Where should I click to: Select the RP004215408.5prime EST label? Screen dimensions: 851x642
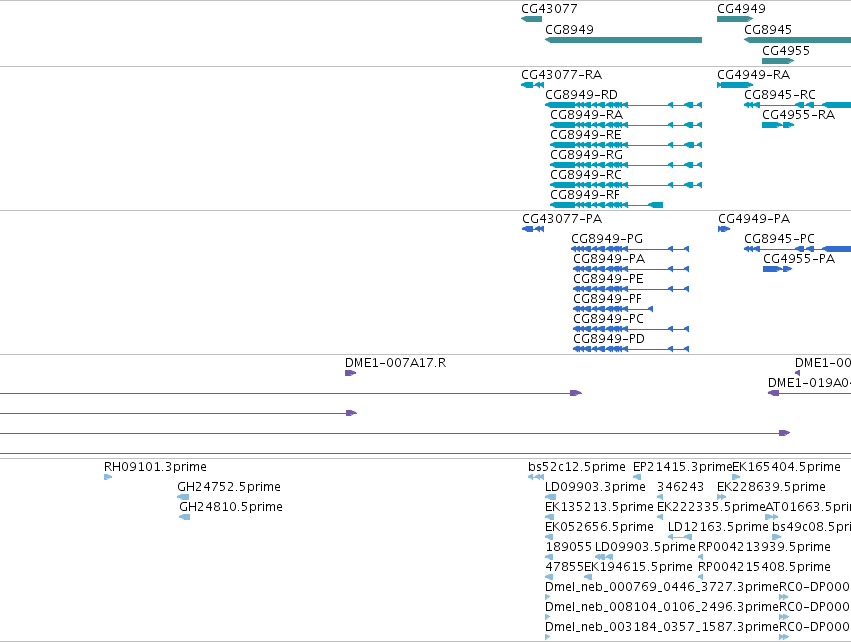(x=764, y=567)
